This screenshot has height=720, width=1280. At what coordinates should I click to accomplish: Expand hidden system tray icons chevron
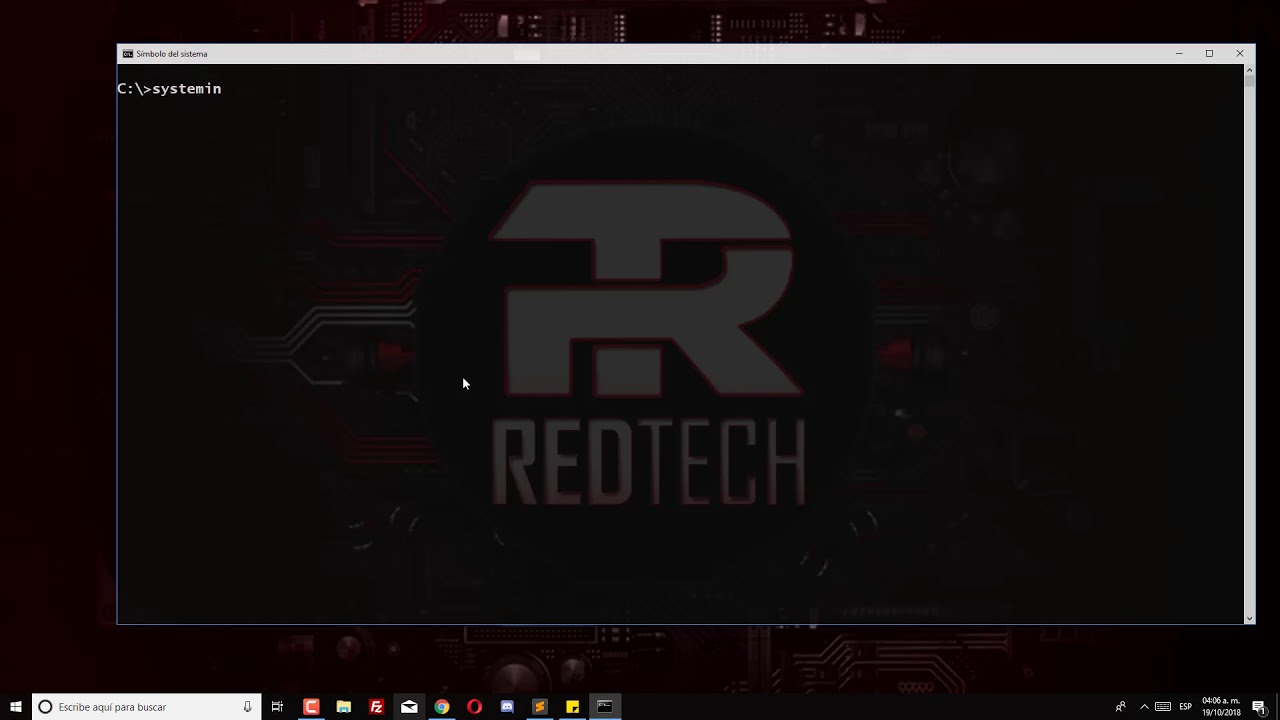pyautogui.click(x=1144, y=707)
